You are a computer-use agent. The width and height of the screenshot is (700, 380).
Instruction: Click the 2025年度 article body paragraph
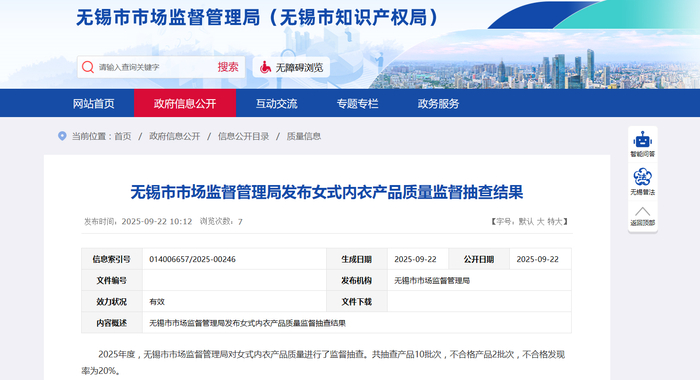point(323,362)
